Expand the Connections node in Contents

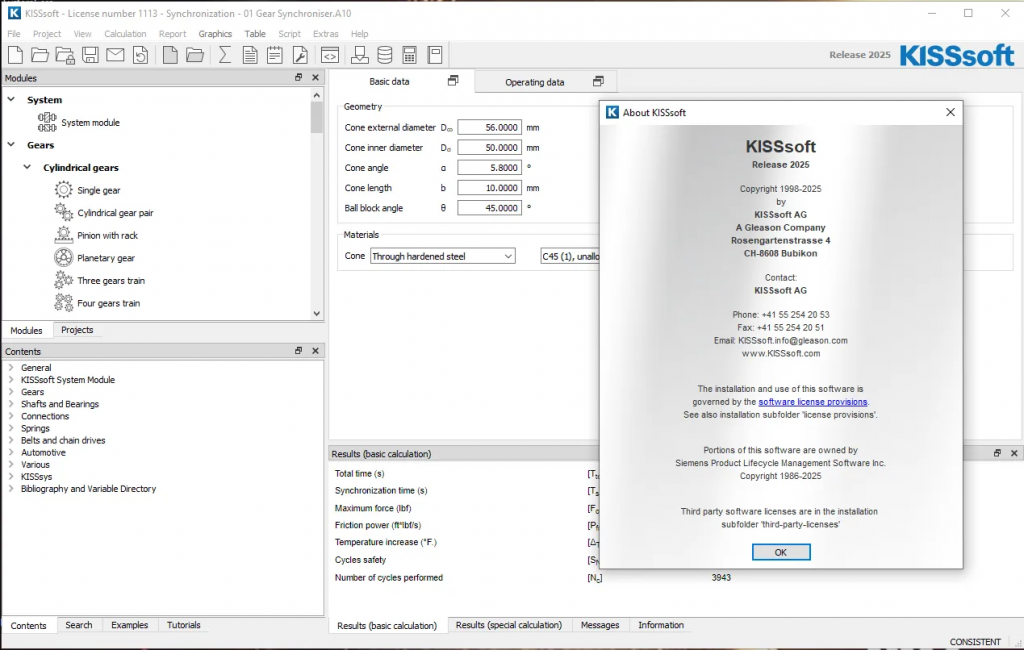tap(10, 416)
